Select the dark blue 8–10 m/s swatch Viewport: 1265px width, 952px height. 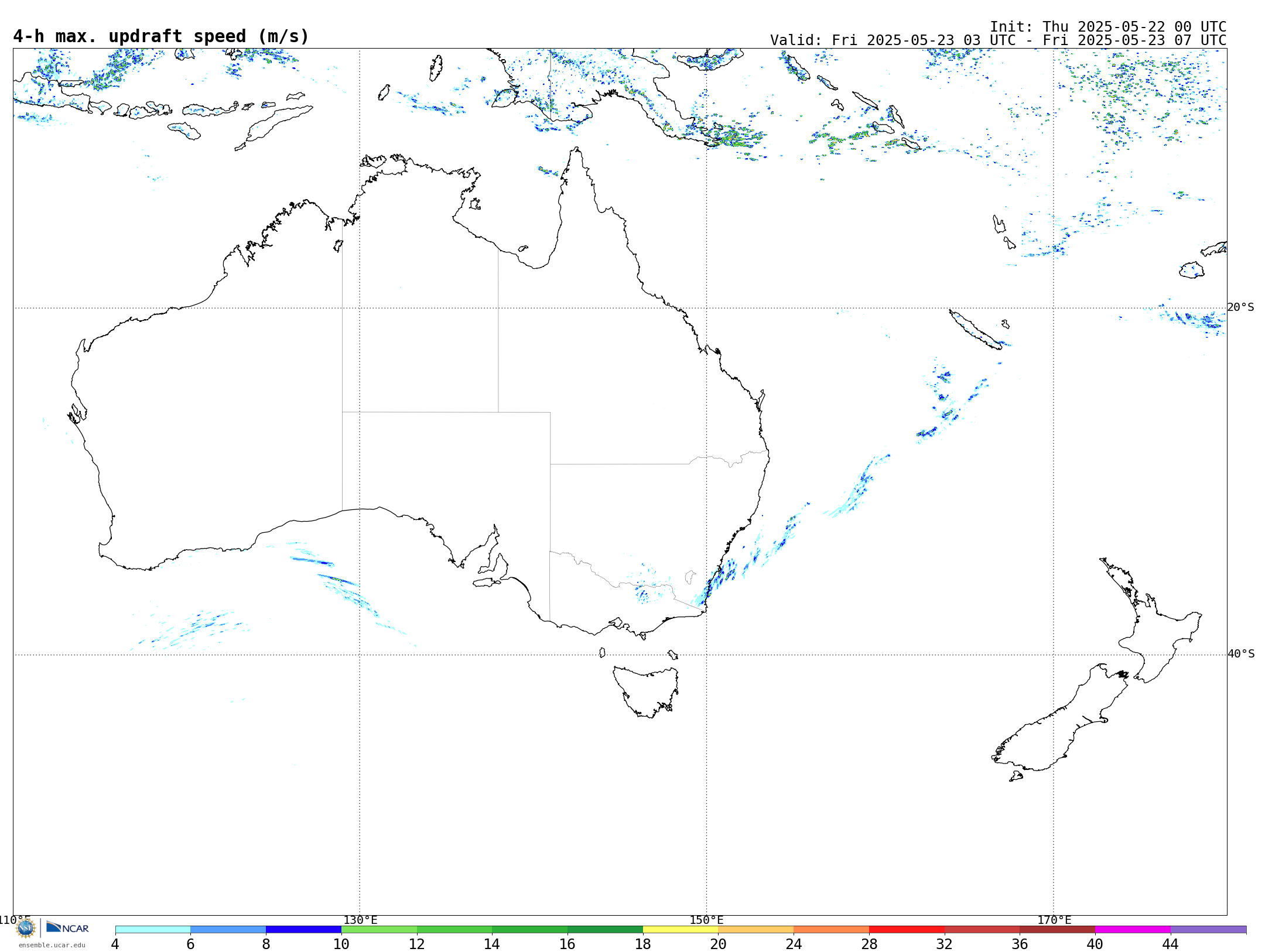point(303,930)
